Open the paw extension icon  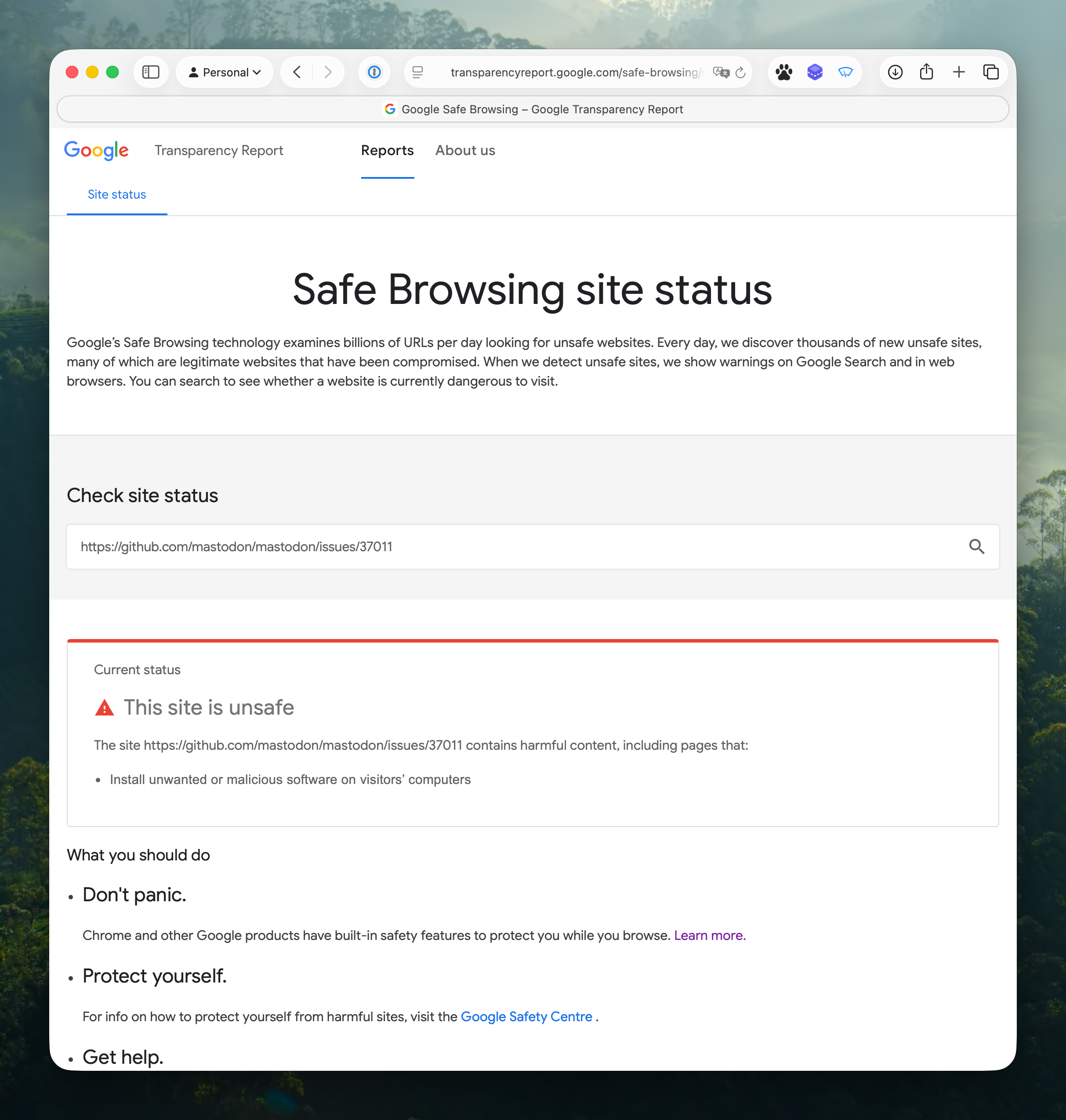[x=784, y=72]
